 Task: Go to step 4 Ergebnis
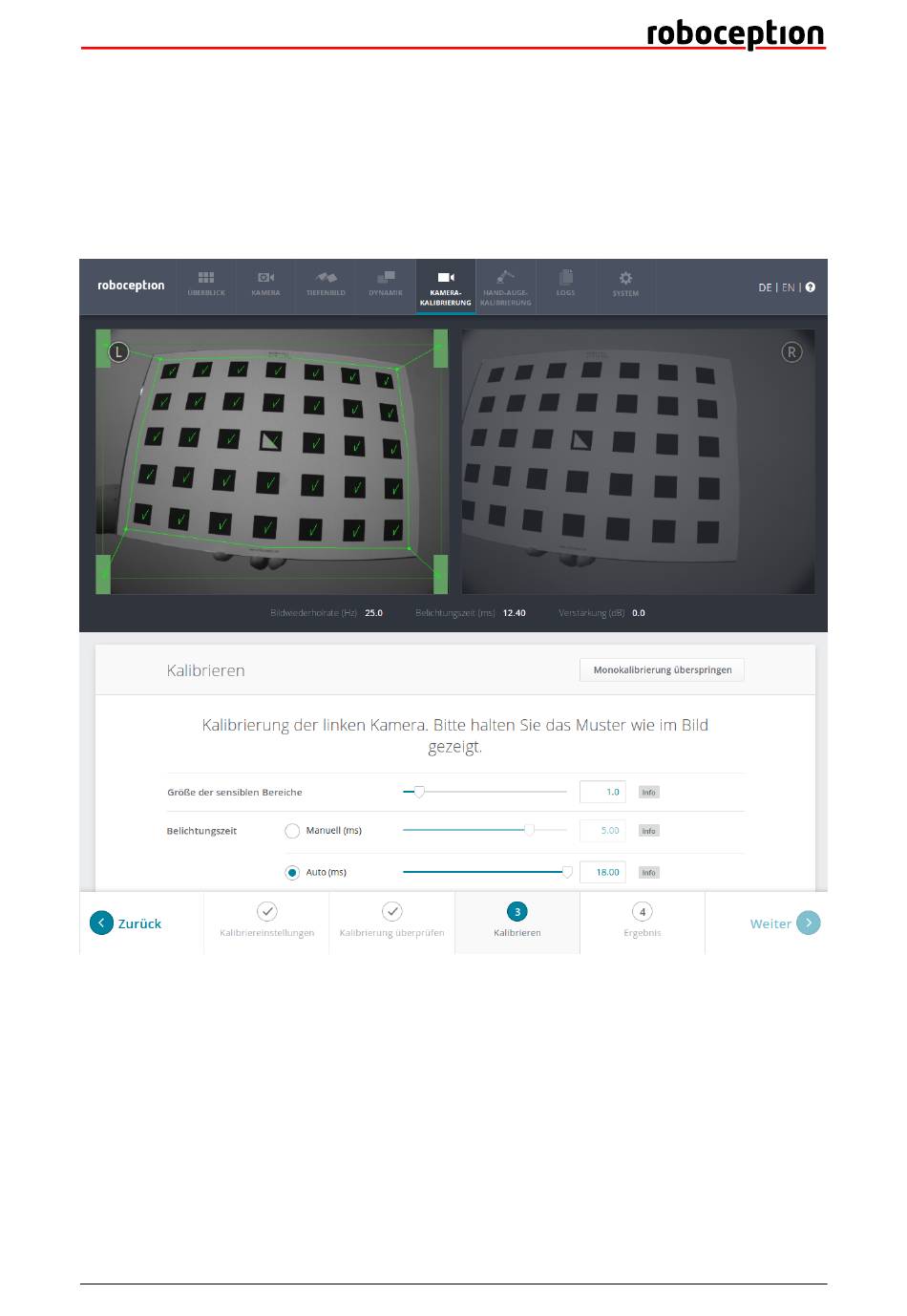pyautogui.click(x=643, y=922)
